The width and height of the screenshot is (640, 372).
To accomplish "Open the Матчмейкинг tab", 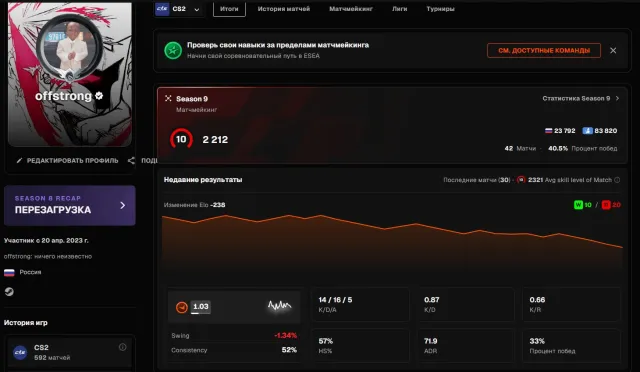I will pos(351,9).
